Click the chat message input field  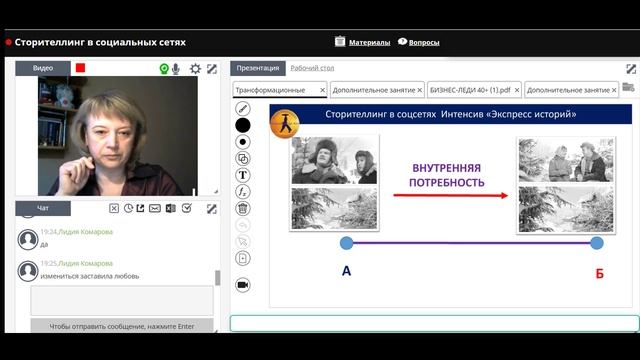click(x=122, y=300)
